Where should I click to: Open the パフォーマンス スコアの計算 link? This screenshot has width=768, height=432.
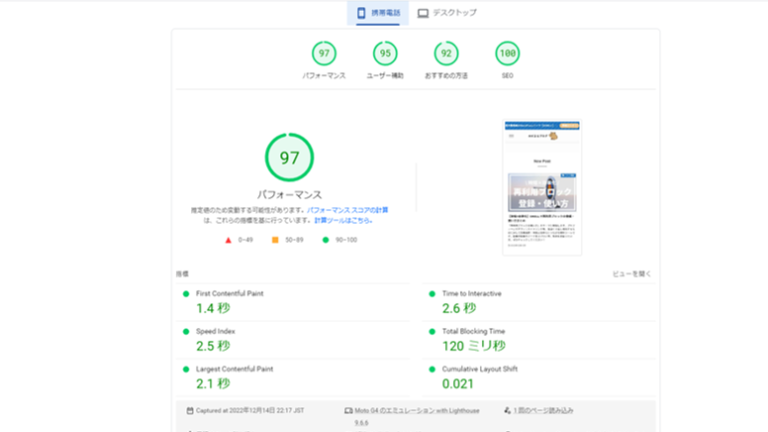(347, 211)
